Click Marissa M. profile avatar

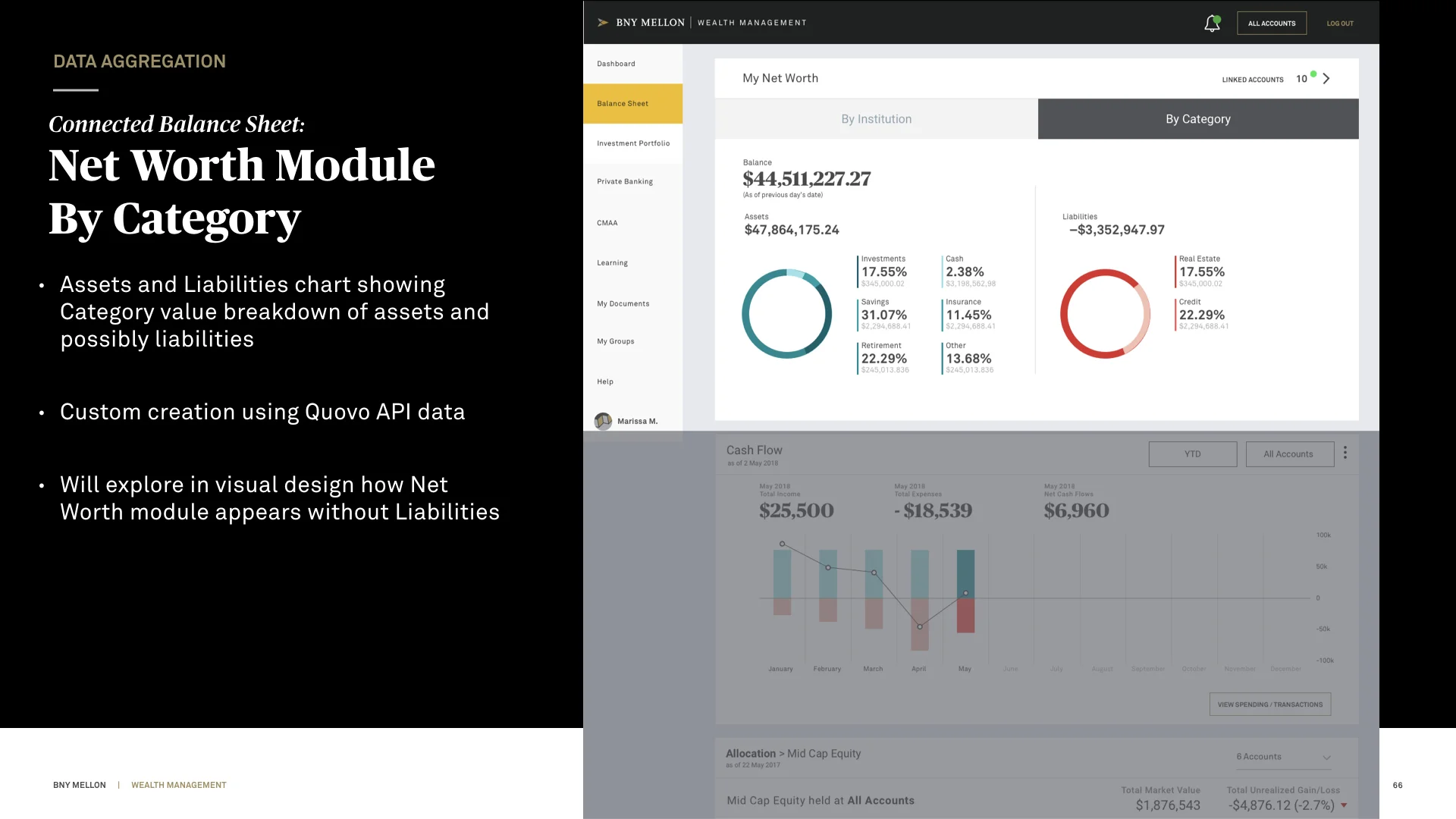click(x=603, y=421)
